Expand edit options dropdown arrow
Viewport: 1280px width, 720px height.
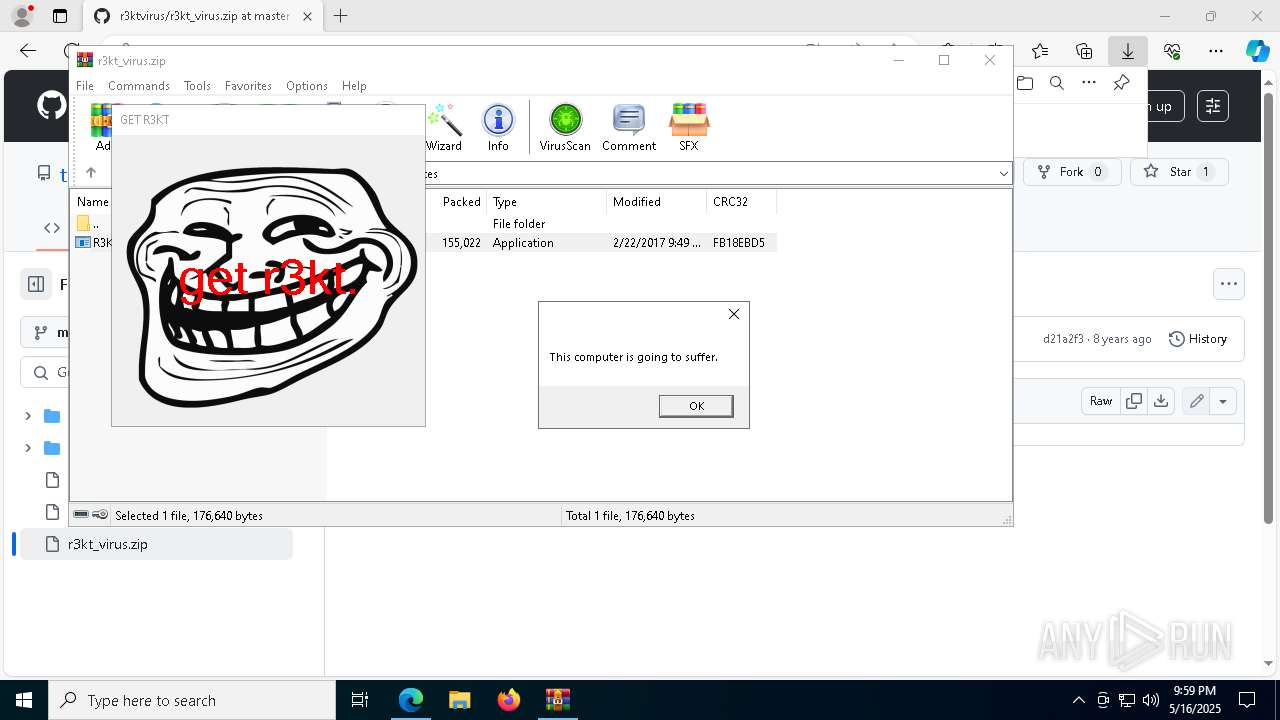coord(1223,401)
